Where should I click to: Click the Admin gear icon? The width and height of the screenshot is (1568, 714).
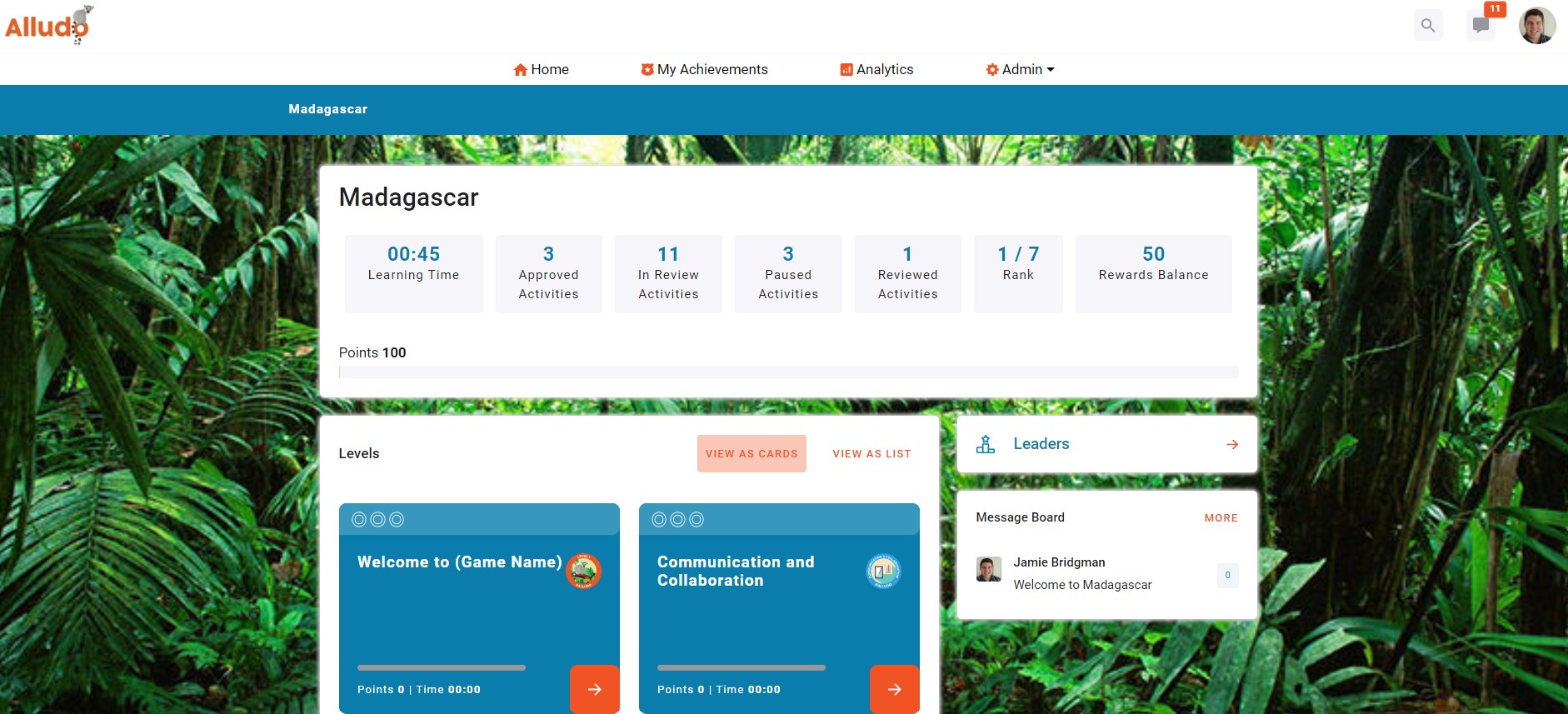[992, 70]
